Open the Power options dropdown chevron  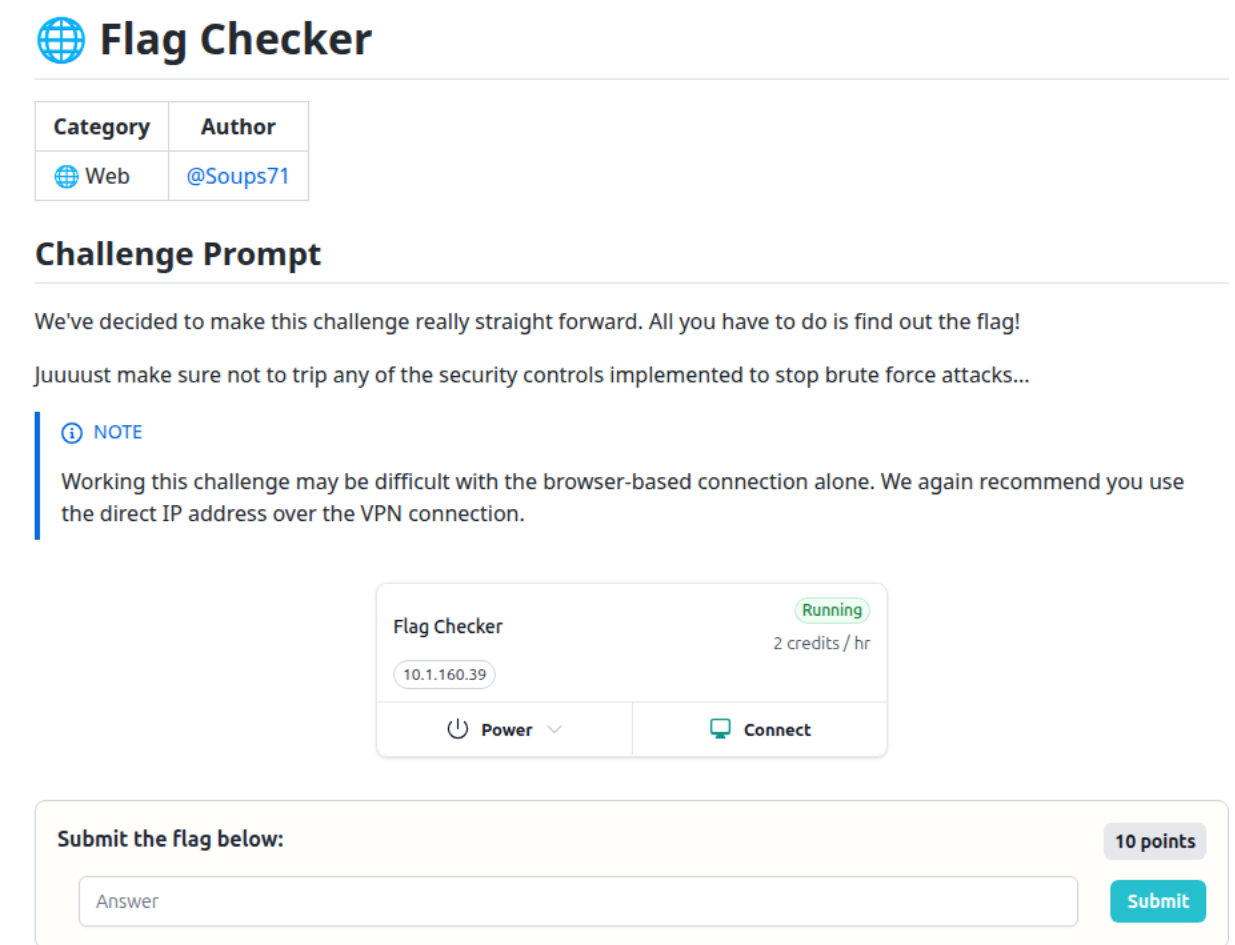557,730
